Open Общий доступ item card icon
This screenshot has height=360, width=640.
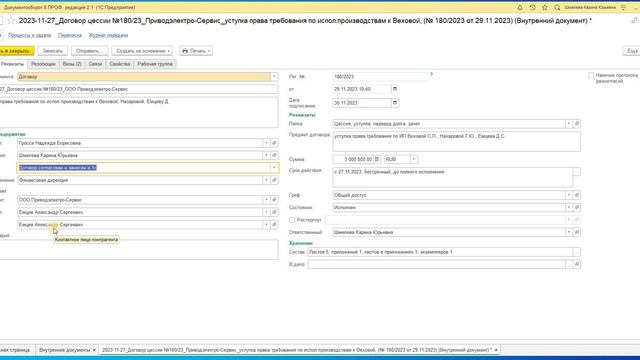[x=577, y=195]
